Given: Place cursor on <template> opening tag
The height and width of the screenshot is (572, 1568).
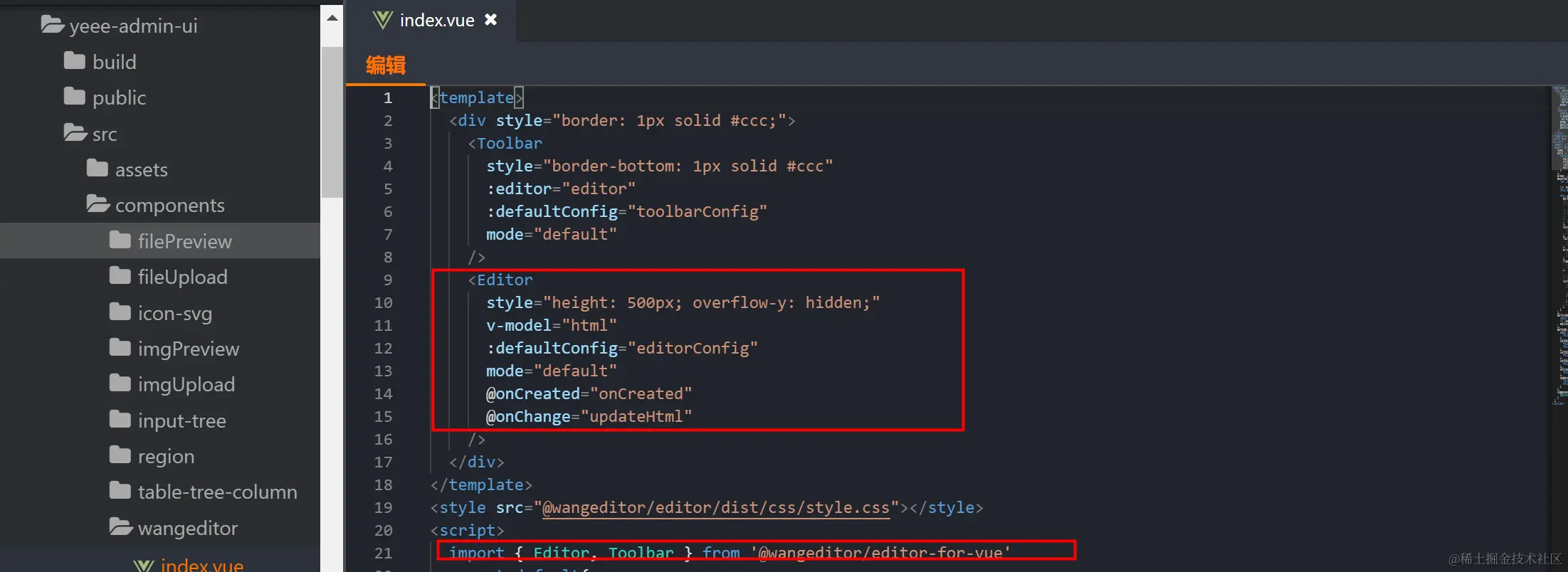Looking at the screenshot, I should click(x=477, y=97).
